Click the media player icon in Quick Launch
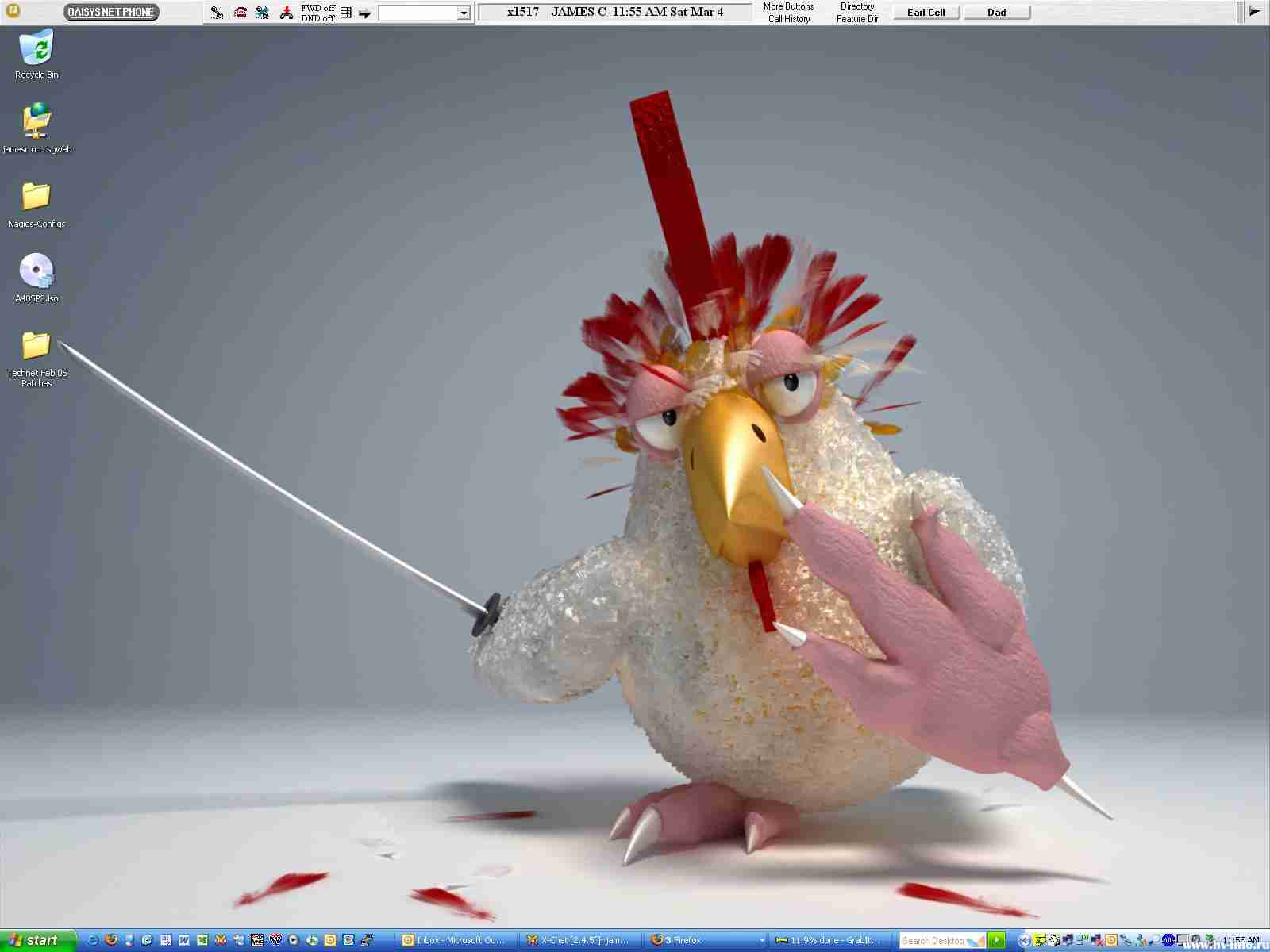The image size is (1270, 952). (x=294, y=940)
